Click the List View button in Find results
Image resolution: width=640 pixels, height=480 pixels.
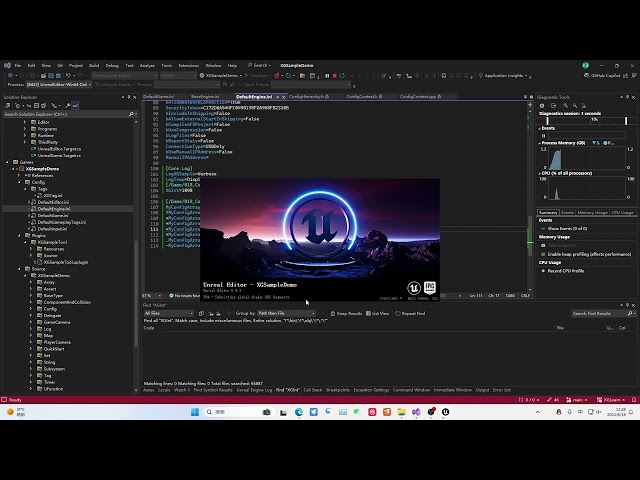click(x=378, y=313)
